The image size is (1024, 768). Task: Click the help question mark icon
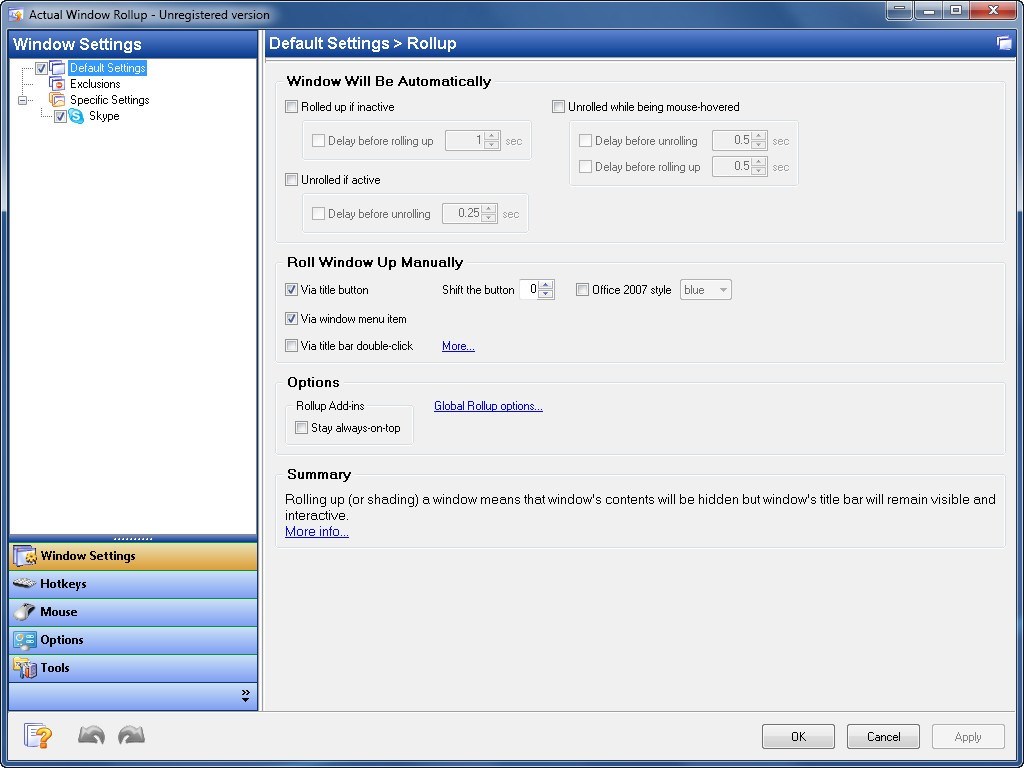coord(37,736)
